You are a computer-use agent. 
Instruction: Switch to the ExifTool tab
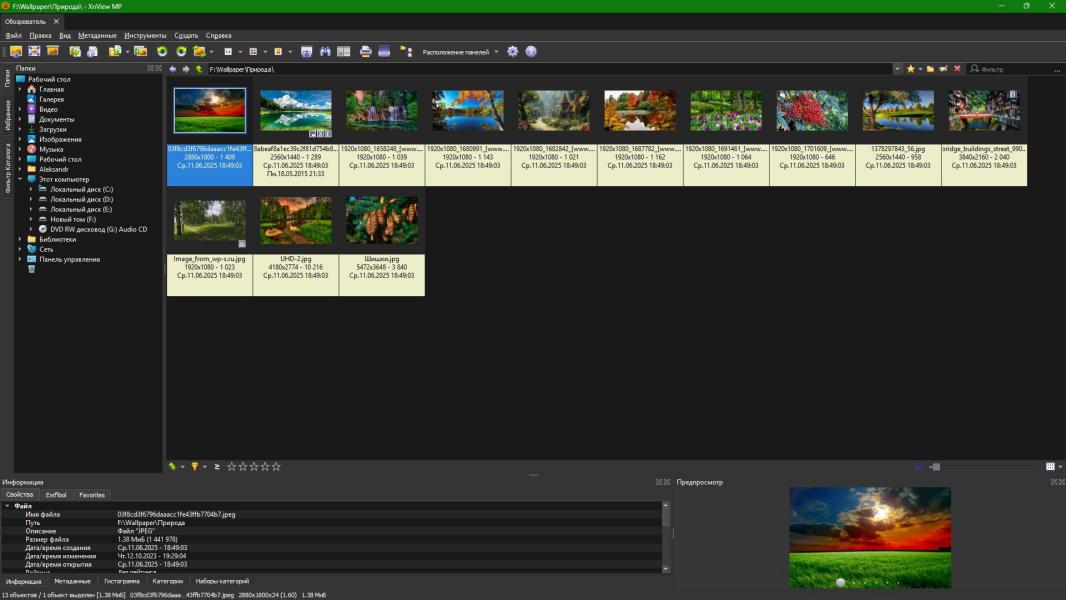56,494
